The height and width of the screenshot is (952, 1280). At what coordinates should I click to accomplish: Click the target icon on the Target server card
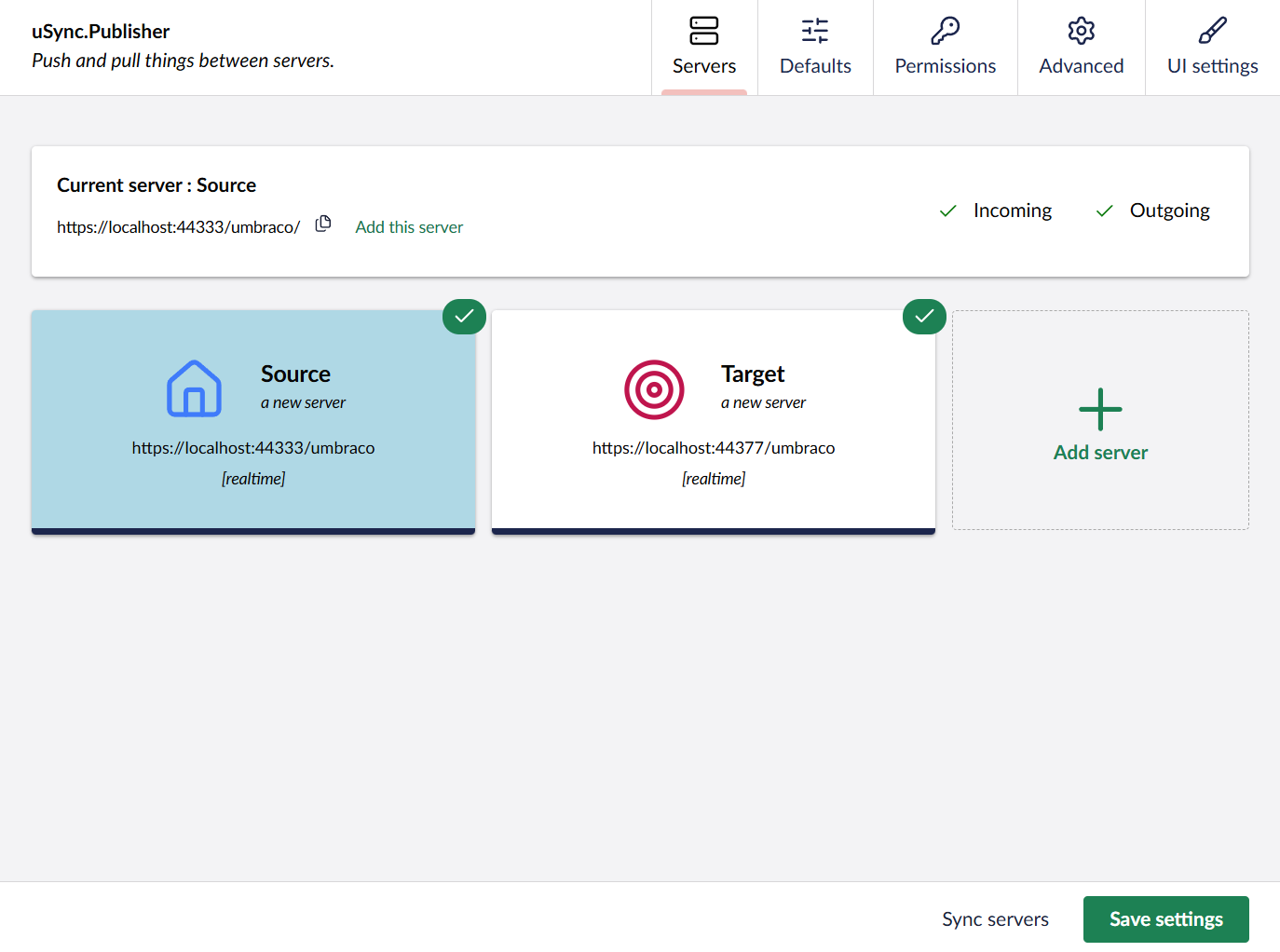click(x=654, y=389)
